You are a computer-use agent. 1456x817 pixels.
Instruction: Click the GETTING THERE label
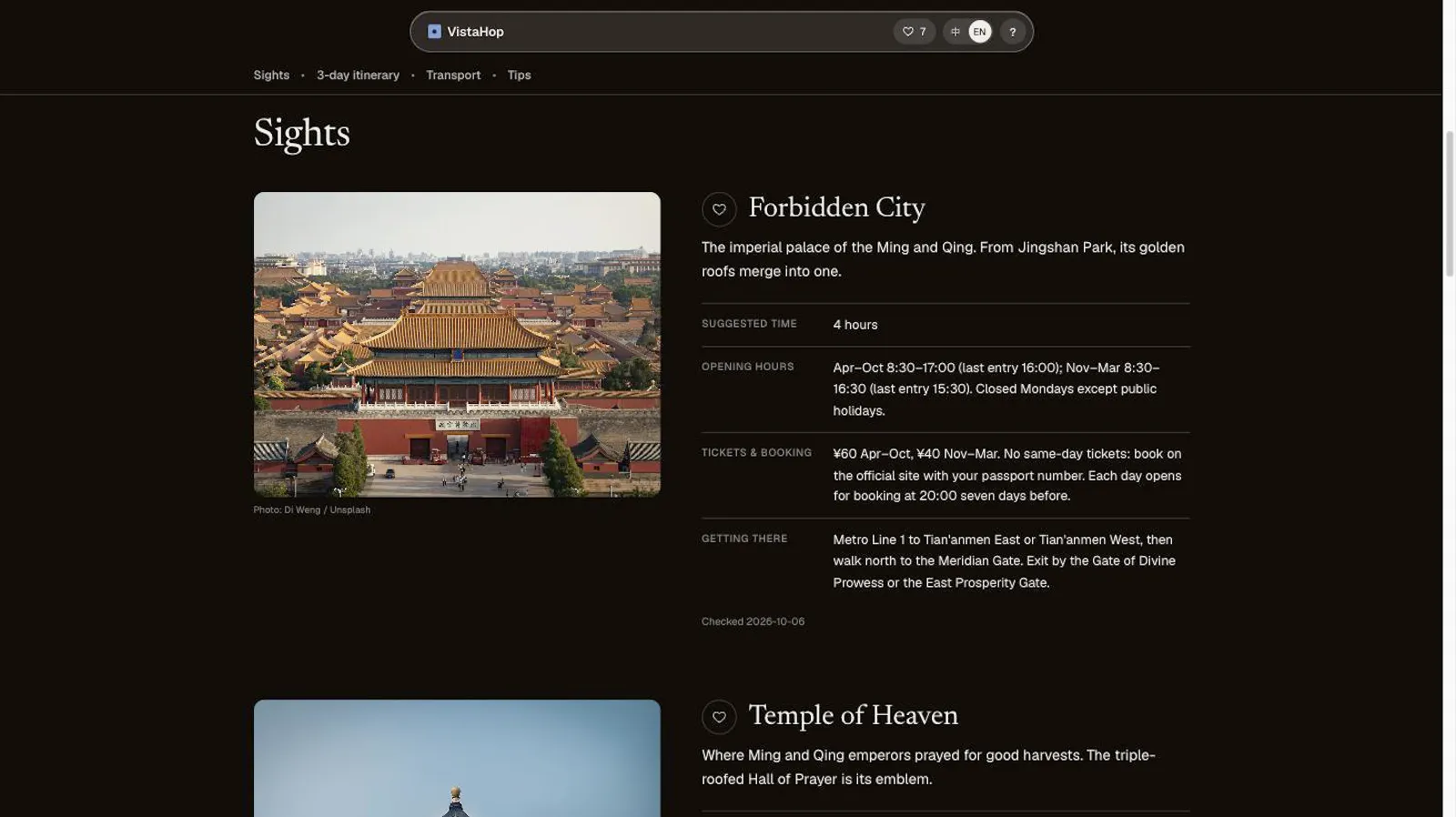tap(744, 539)
